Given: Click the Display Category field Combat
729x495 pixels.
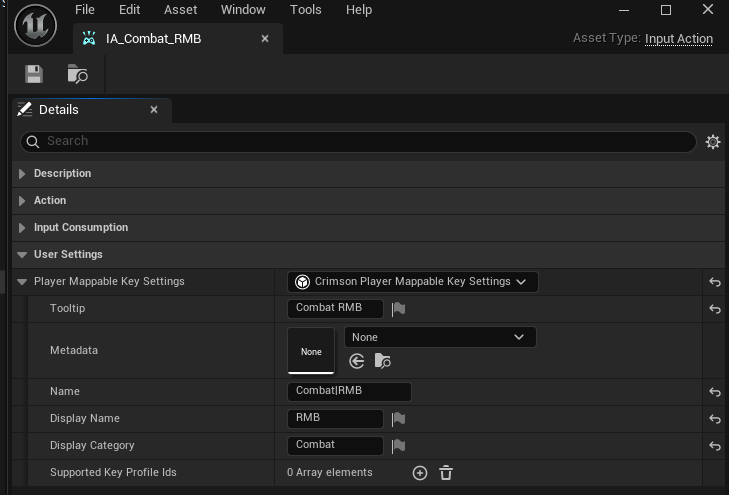Looking at the screenshot, I should coord(335,445).
